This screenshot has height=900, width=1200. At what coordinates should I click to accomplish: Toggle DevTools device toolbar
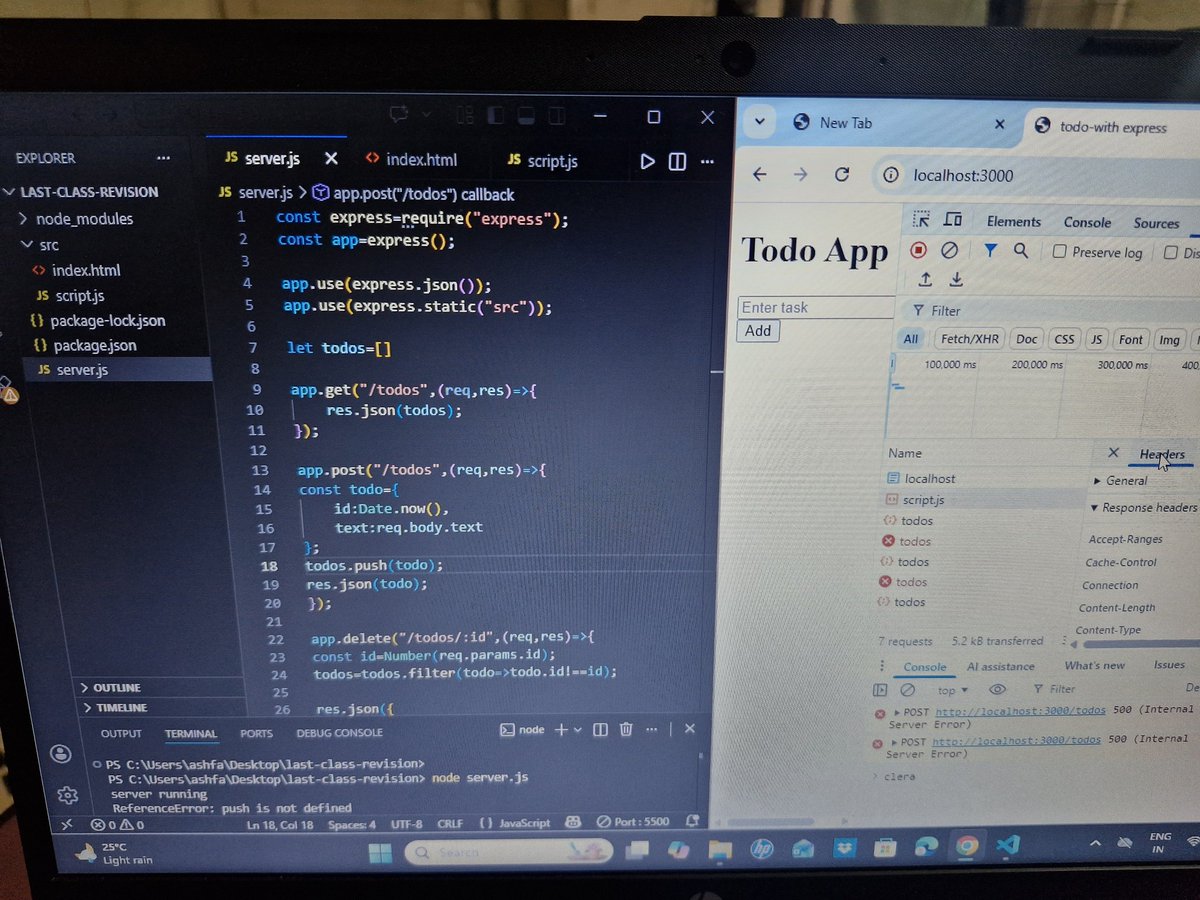[x=953, y=220]
